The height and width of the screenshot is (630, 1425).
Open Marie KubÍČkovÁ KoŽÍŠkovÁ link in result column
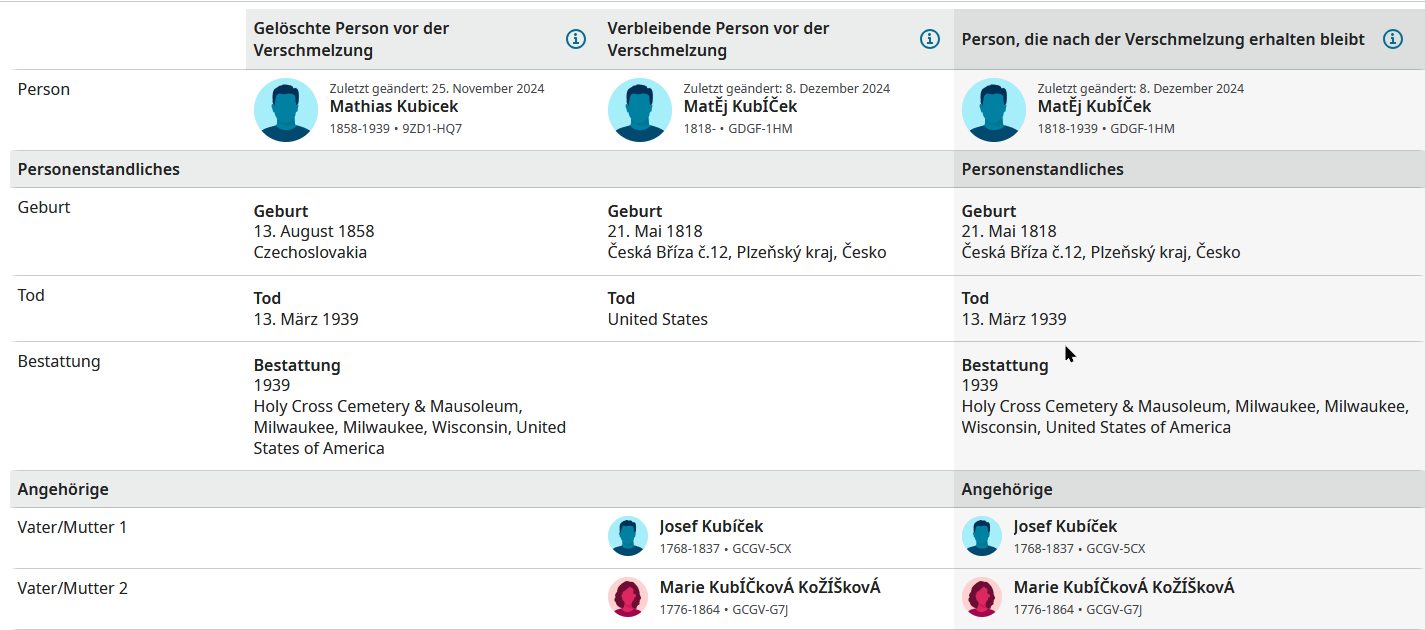1124,587
